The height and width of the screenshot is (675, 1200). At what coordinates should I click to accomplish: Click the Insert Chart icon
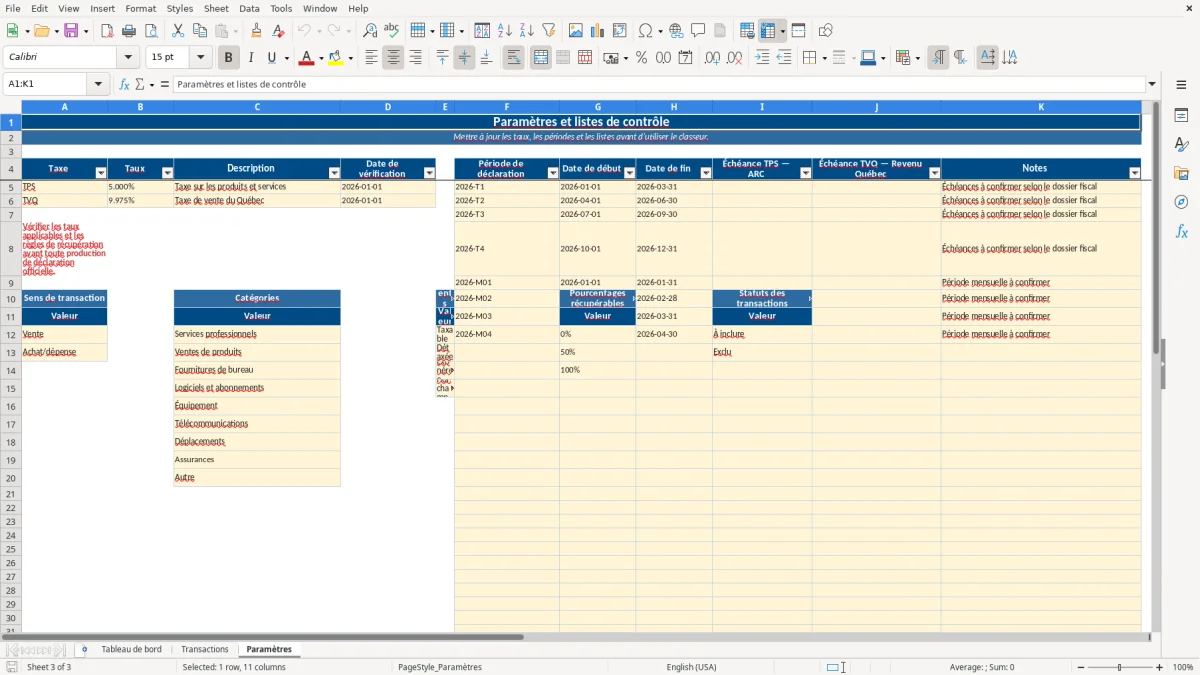[x=597, y=31]
